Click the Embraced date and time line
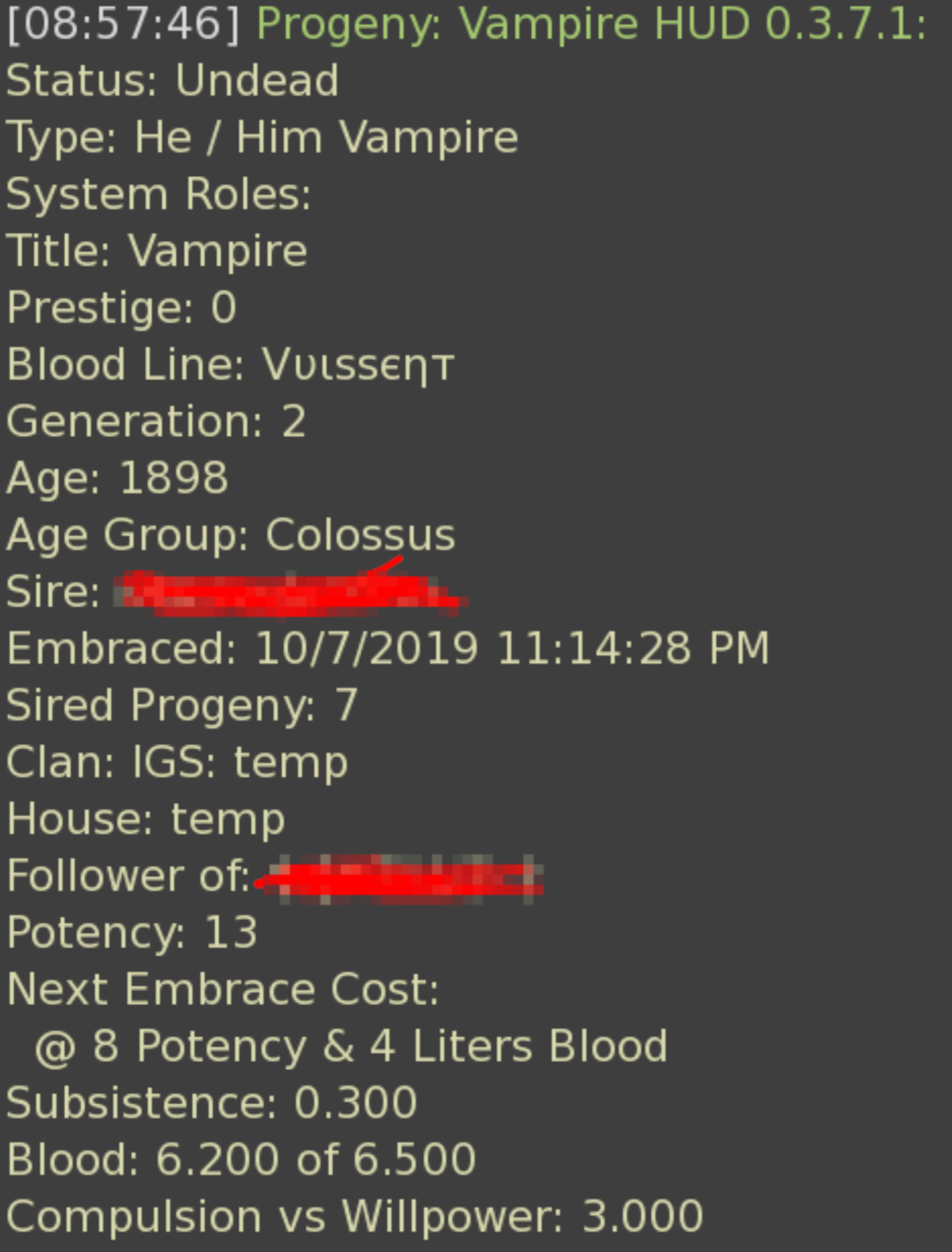The image size is (952, 1252). (x=388, y=648)
